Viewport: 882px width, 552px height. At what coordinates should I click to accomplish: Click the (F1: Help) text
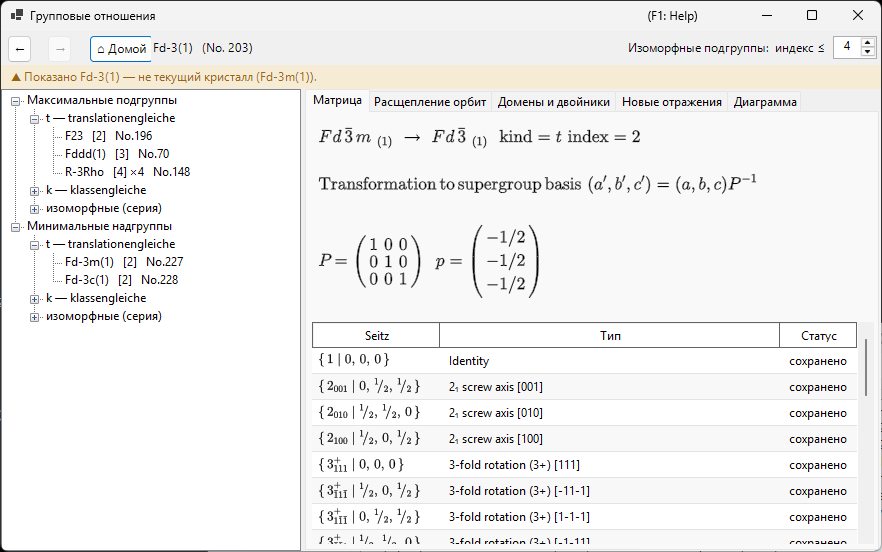[672, 16]
